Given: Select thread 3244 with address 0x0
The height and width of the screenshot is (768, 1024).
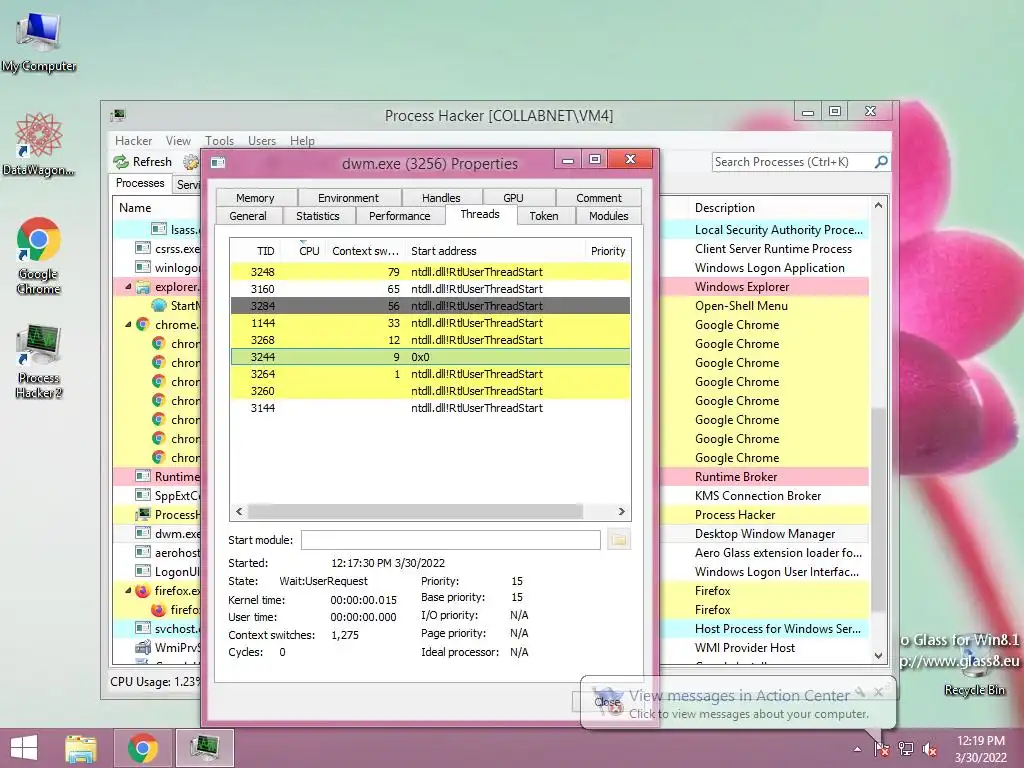Looking at the screenshot, I should click(430, 357).
